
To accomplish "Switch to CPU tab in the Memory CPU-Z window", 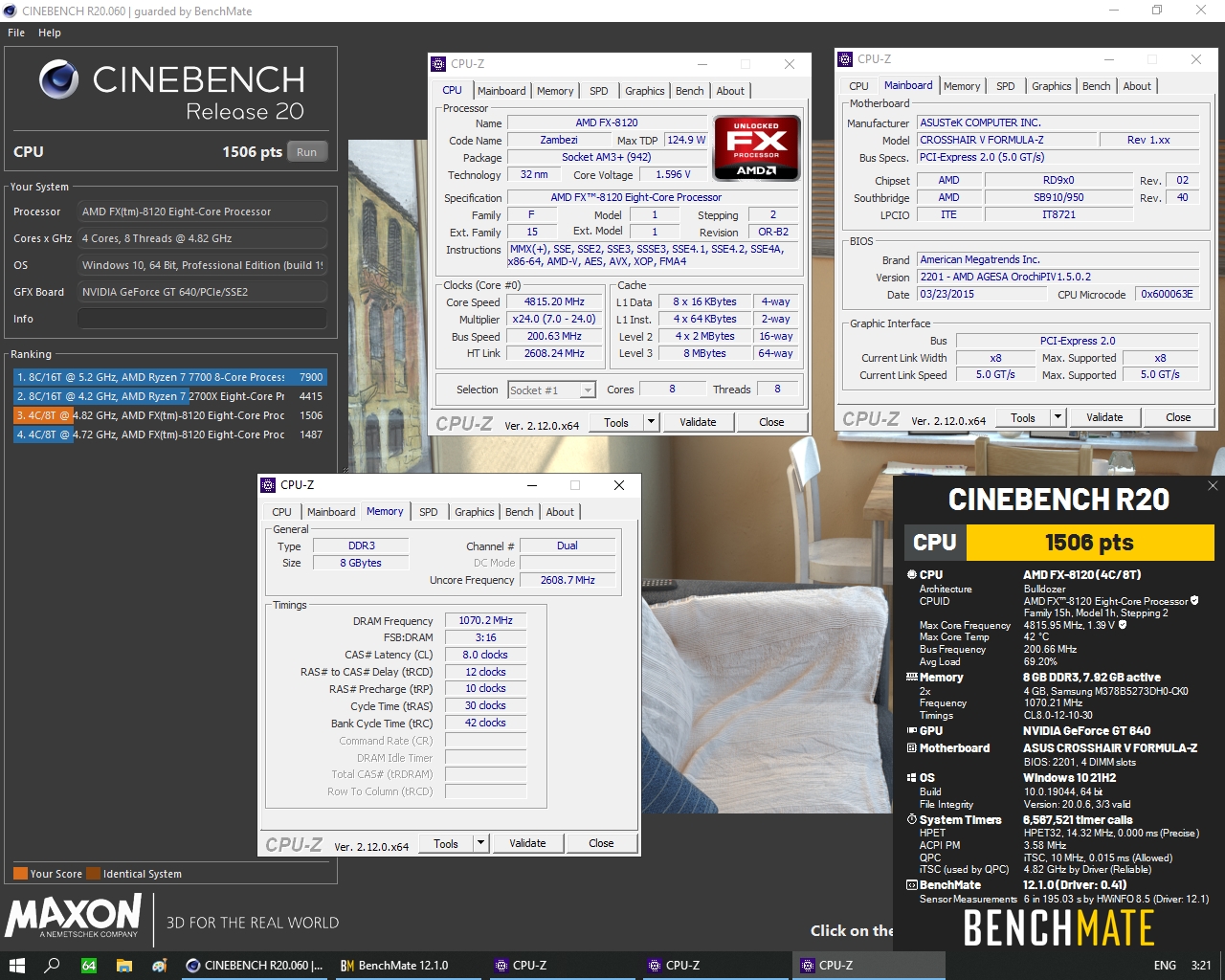I will 281,512.
